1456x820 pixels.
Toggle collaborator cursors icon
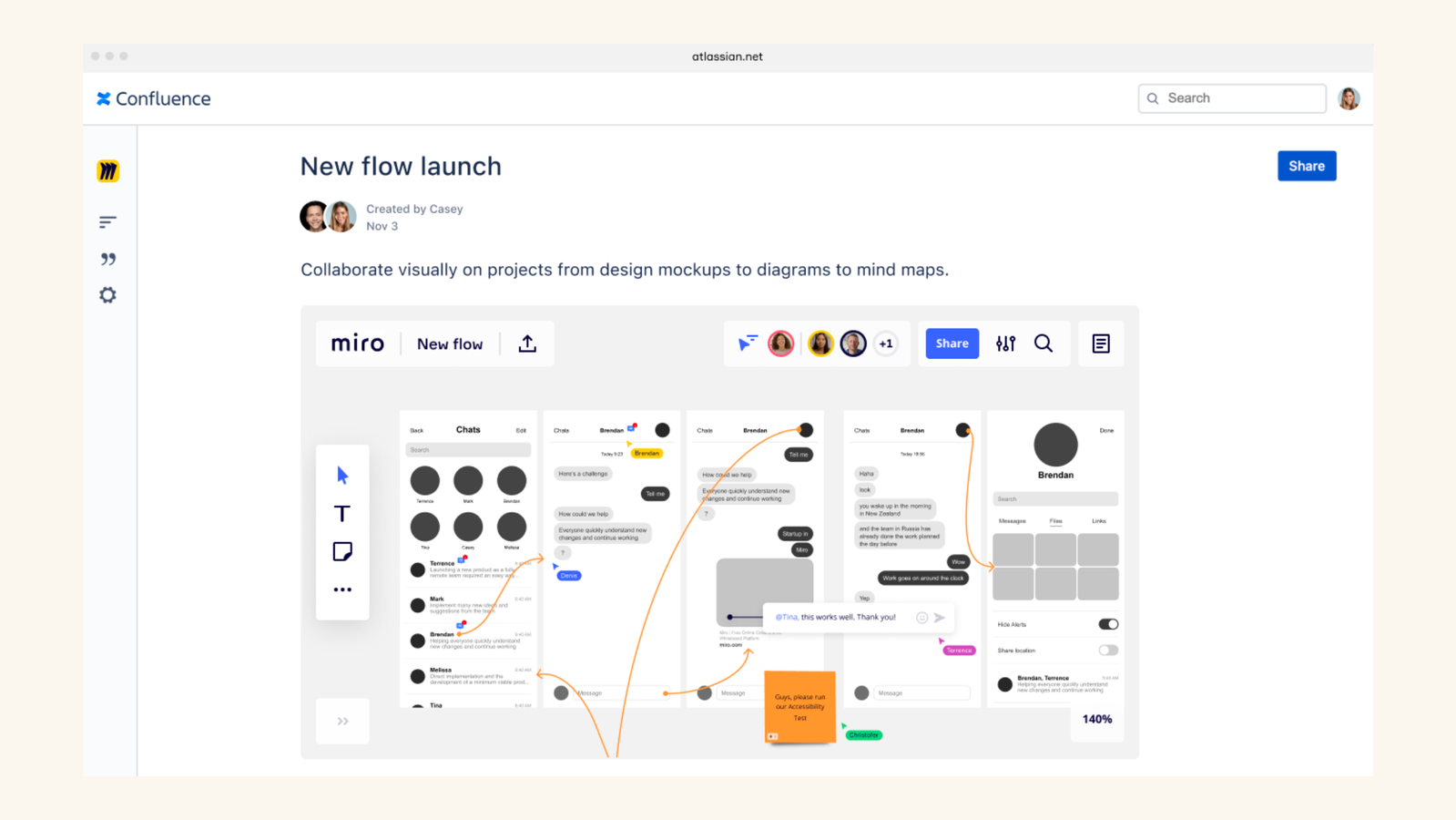pos(748,343)
